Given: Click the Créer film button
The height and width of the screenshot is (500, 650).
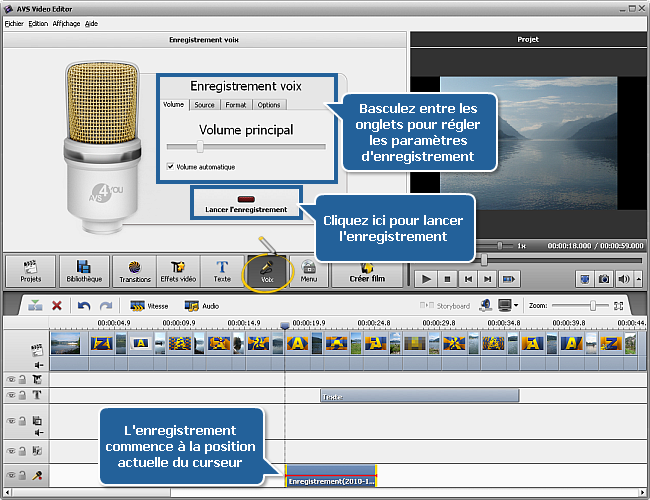Looking at the screenshot, I should pos(367,271).
